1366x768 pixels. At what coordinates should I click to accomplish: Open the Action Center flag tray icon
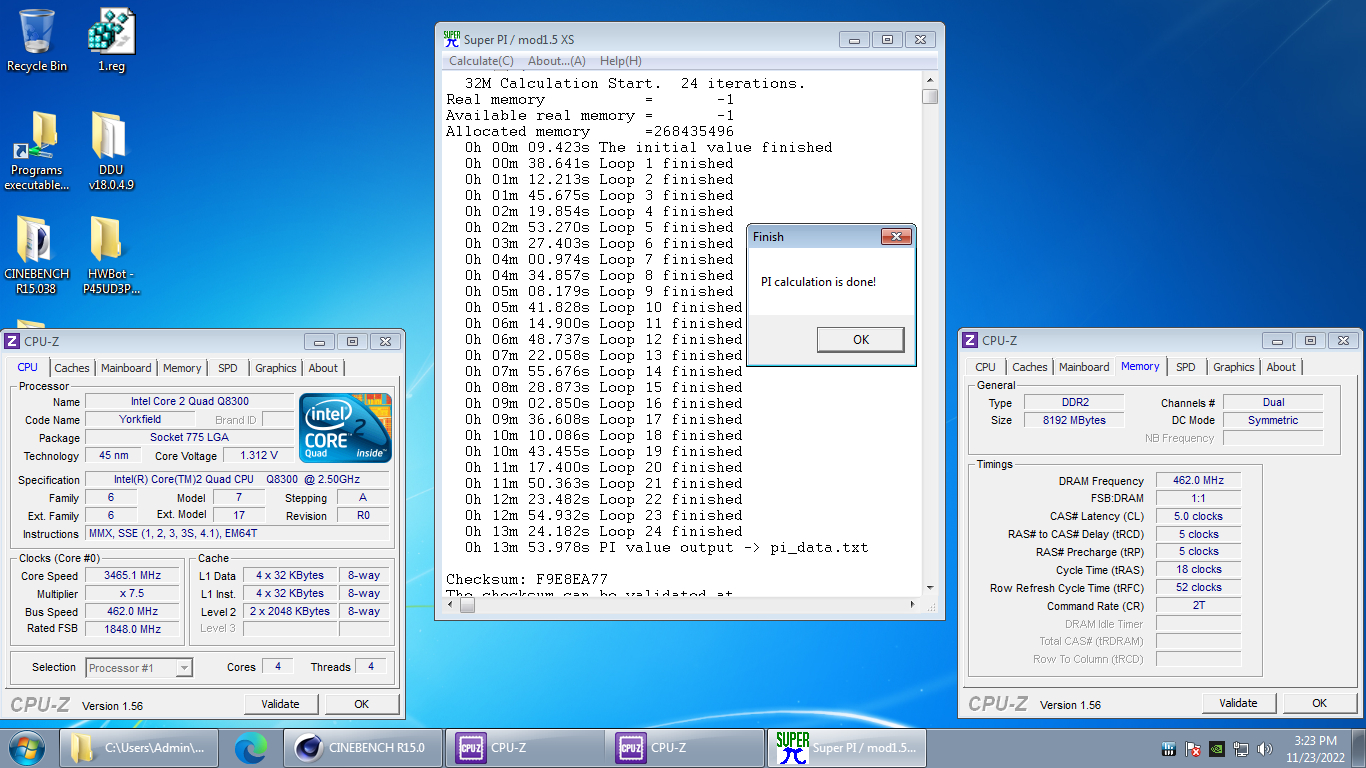[1193, 748]
